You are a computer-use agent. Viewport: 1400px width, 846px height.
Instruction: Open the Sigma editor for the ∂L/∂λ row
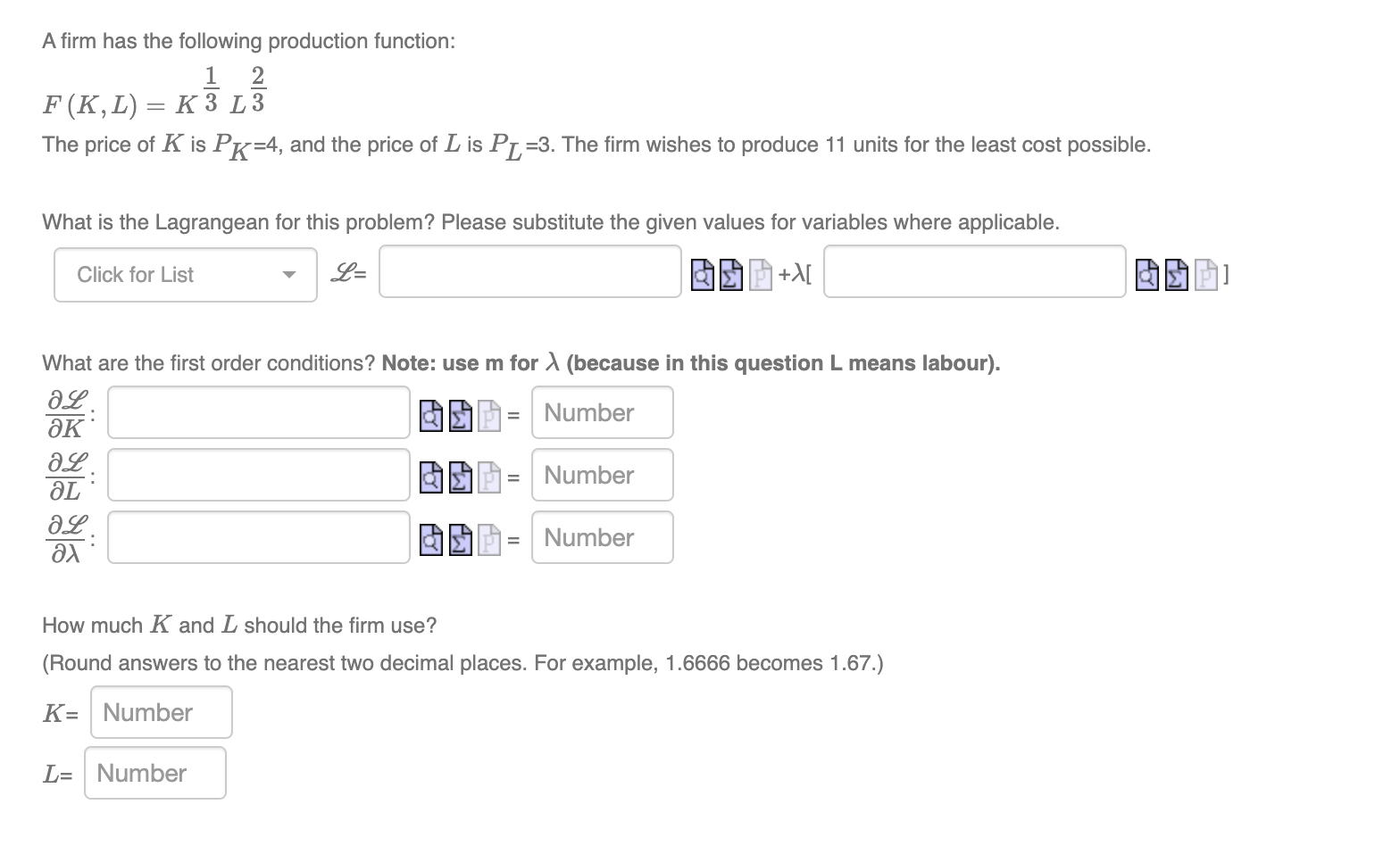pos(460,538)
